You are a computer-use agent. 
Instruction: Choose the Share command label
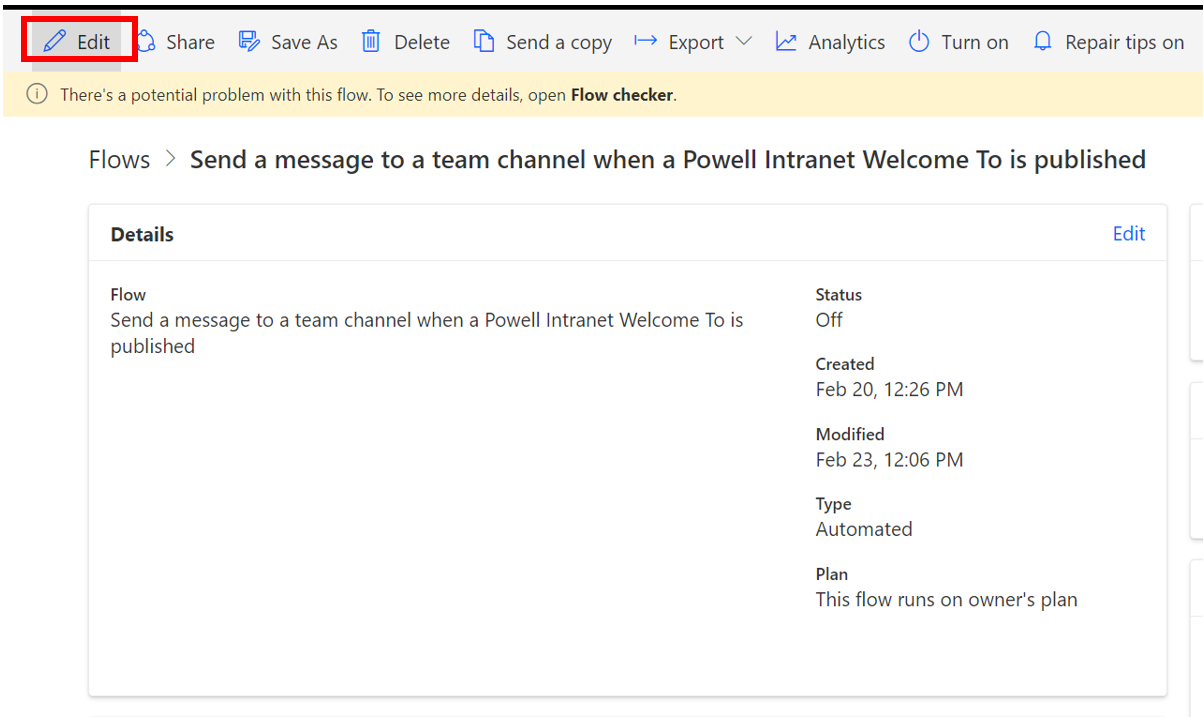[x=190, y=43]
